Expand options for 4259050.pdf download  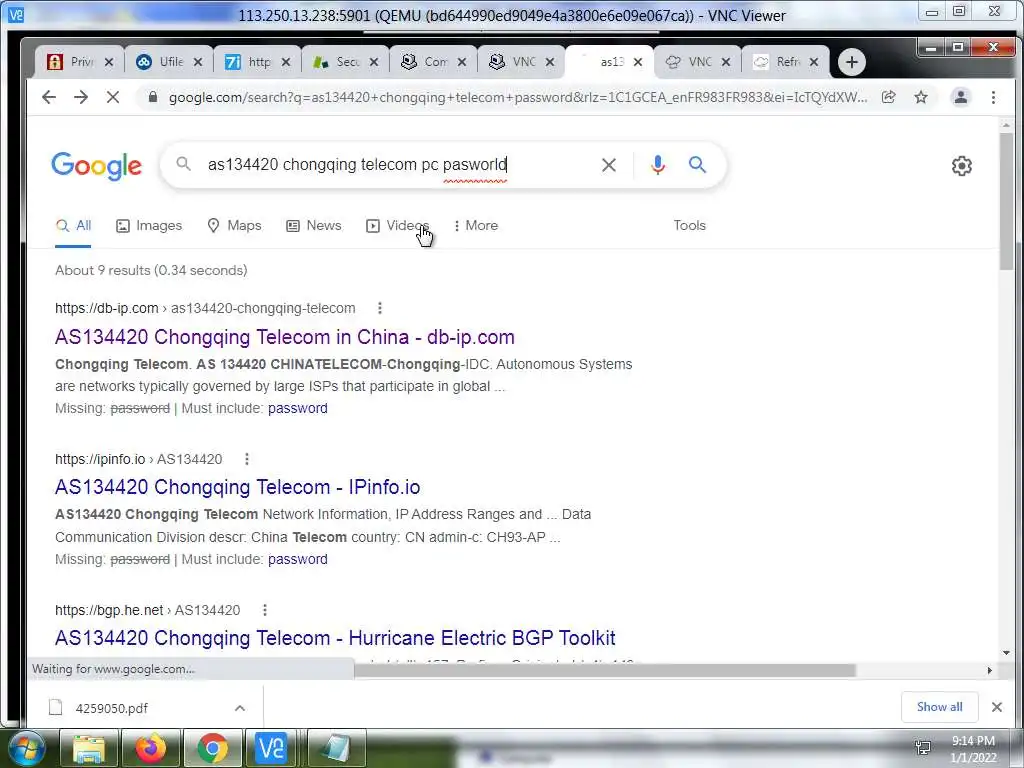240,708
